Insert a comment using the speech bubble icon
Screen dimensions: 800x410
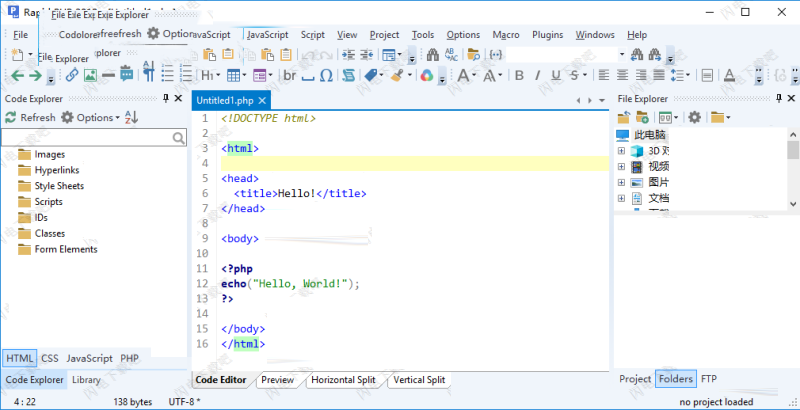127,75
